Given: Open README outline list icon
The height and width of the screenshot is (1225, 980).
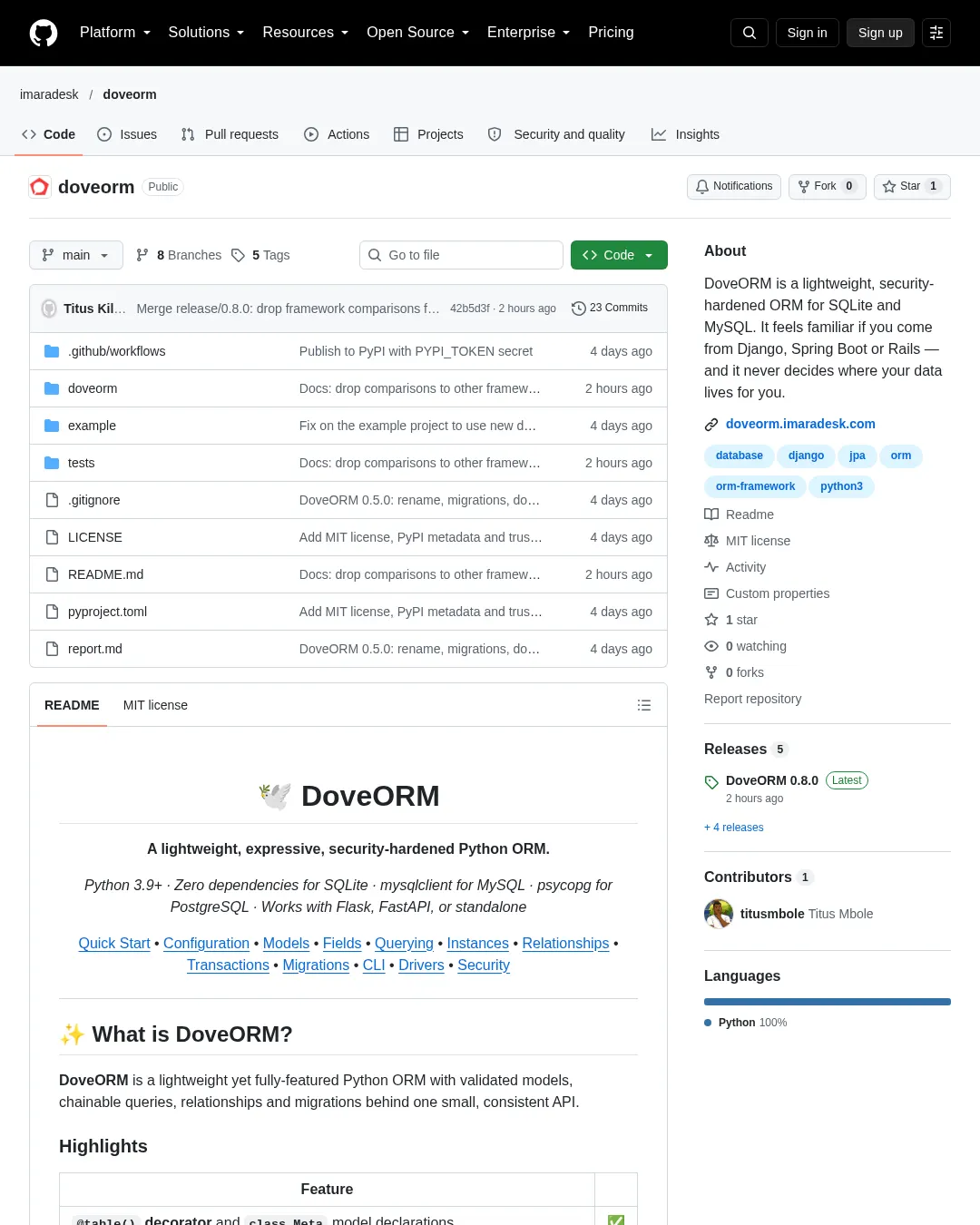Looking at the screenshot, I should tap(644, 705).
